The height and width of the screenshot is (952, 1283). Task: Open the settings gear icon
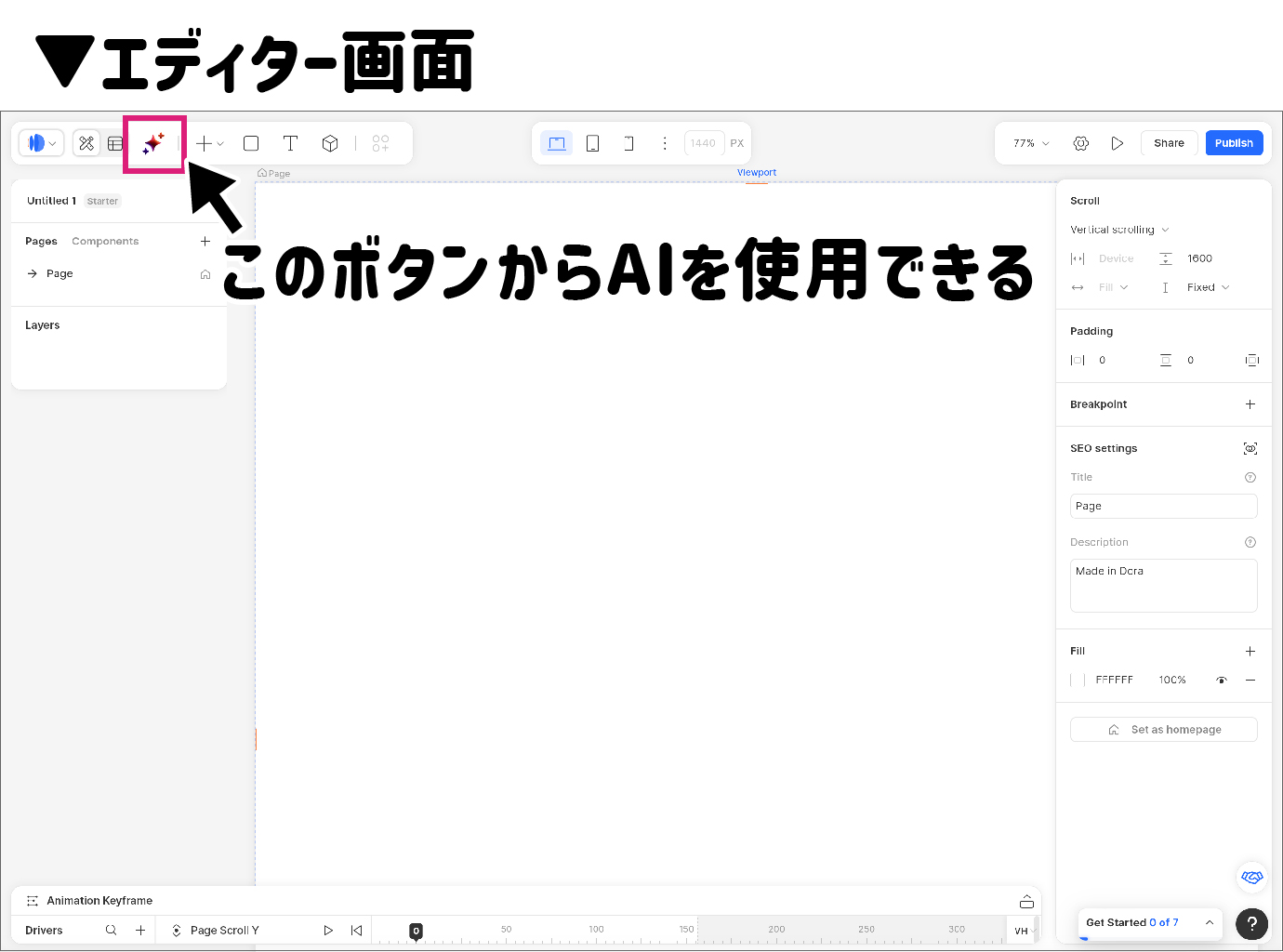click(x=1080, y=143)
